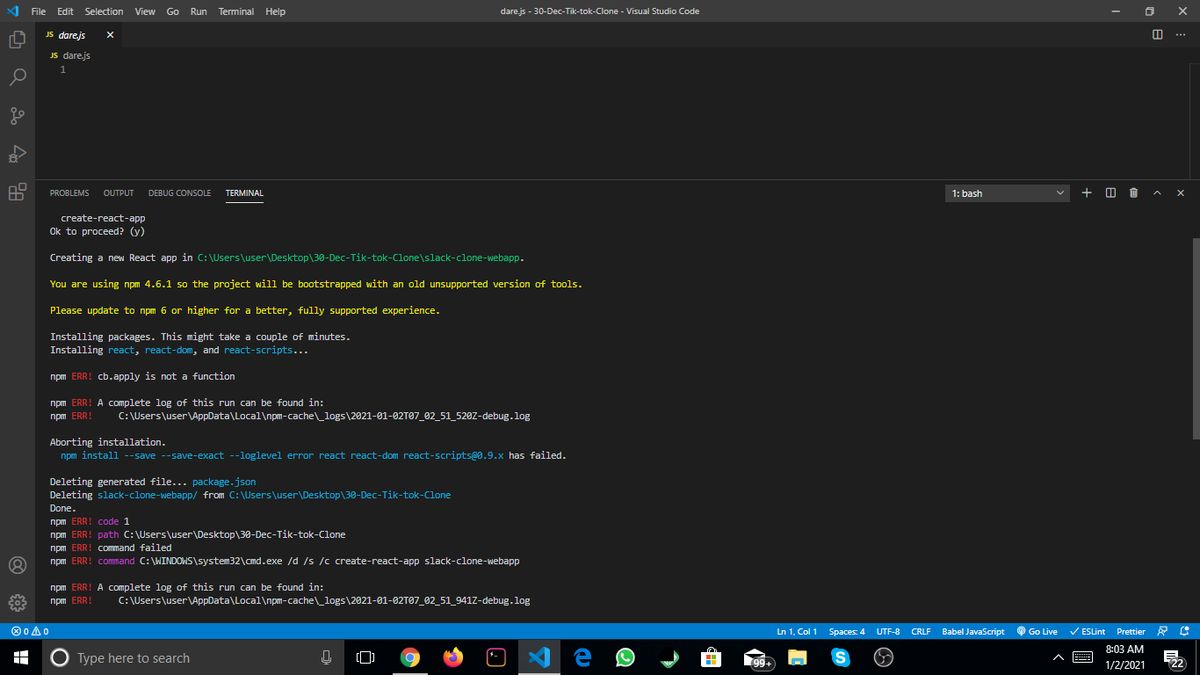
Task: Open the Edit menu
Action: [65, 11]
